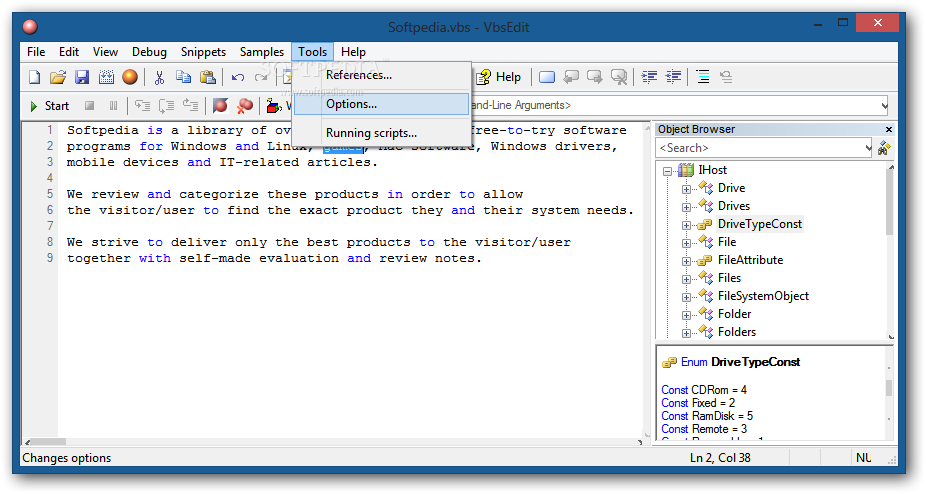Click the Cut scissors icon
The width and height of the screenshot is (926, 494).
tap(159, 77)
